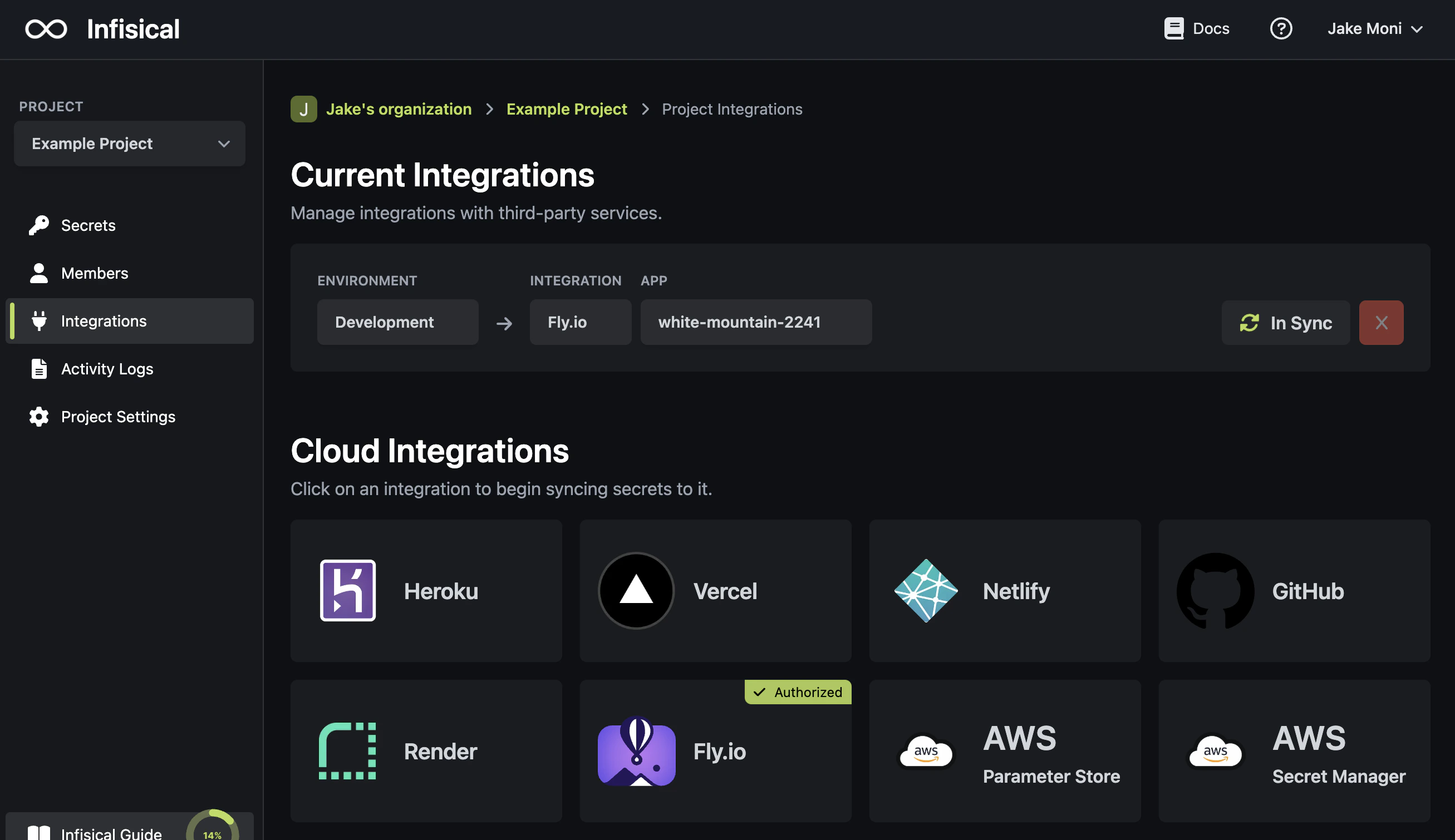The width and height of the screenshot is (1455, 840).
Task: Click the Activity Logs document icon
Action: tap(38, 369)
